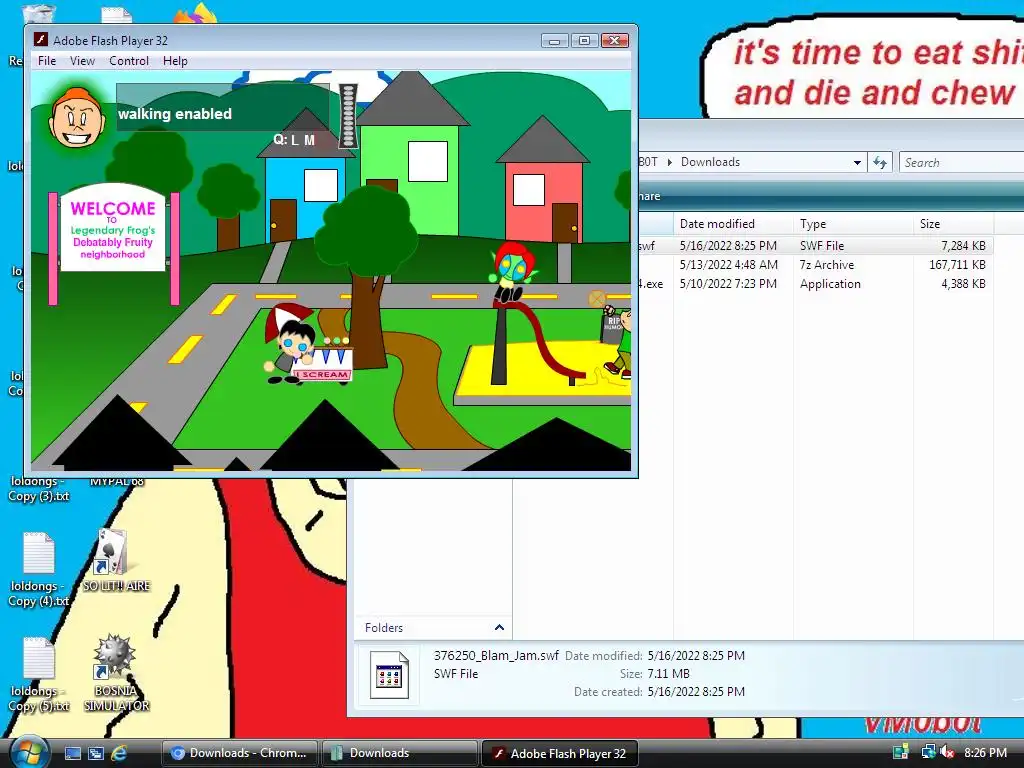Click Show Desktop quick launch icon
The width and height of the screenshot is (1024, 768).
(x=72, y=753)
